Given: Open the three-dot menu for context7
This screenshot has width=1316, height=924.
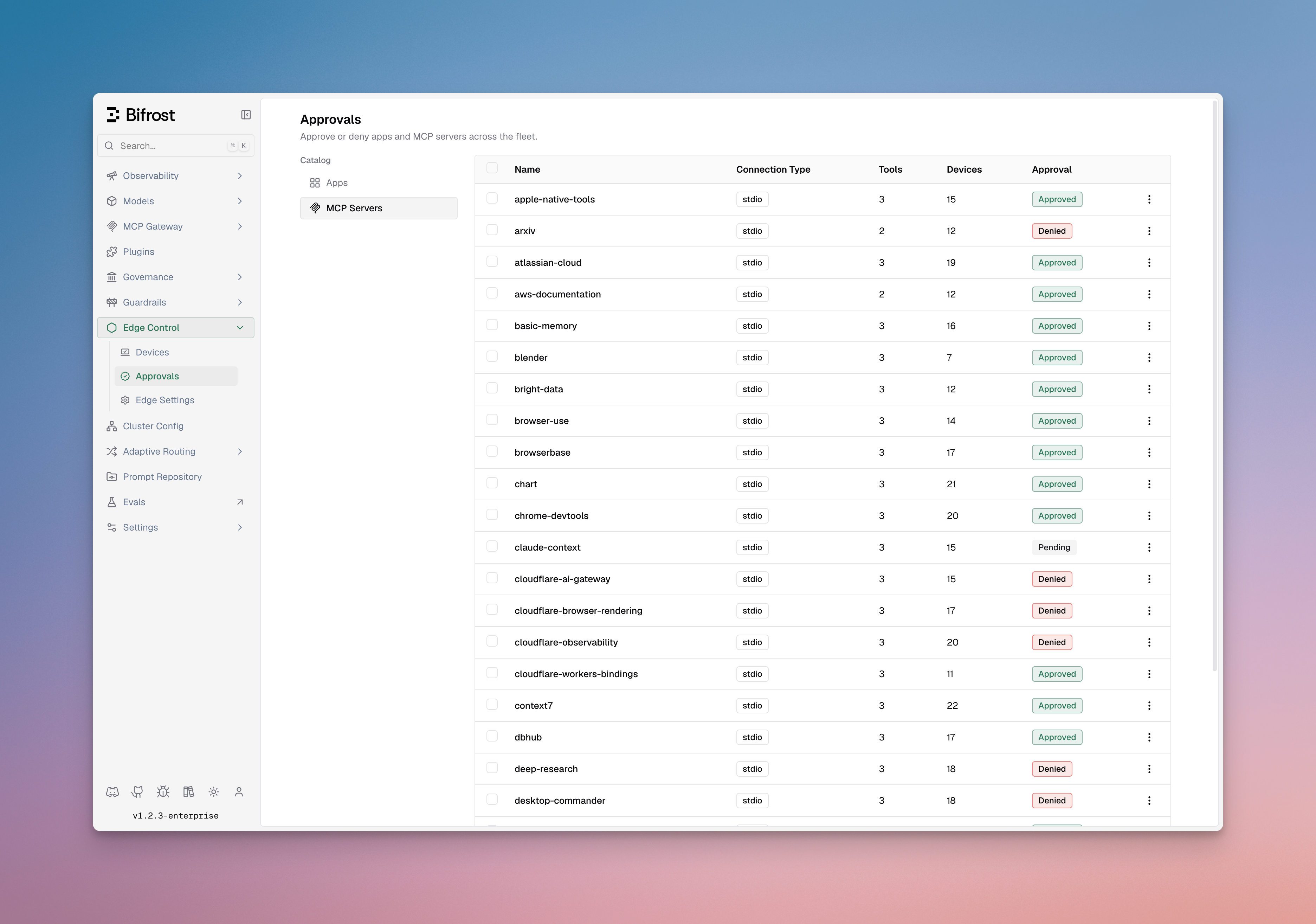Looking at the screenshot, I should [1149, 706].
